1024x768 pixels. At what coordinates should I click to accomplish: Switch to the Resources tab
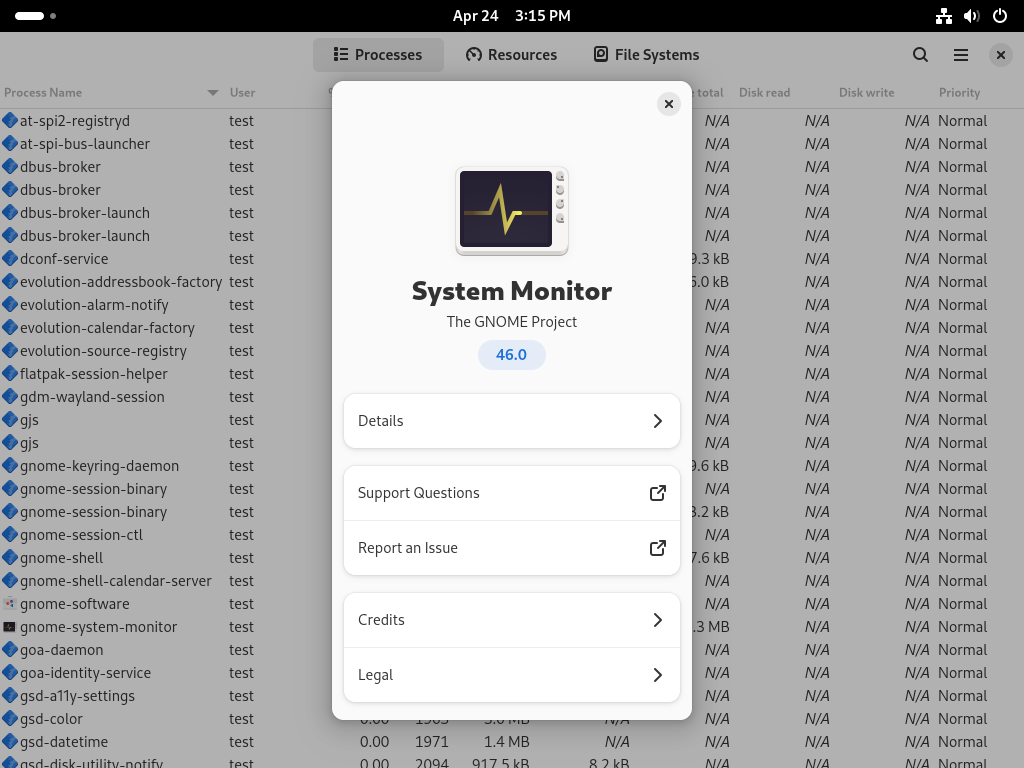pyautogui.click(x=511, y=55)
